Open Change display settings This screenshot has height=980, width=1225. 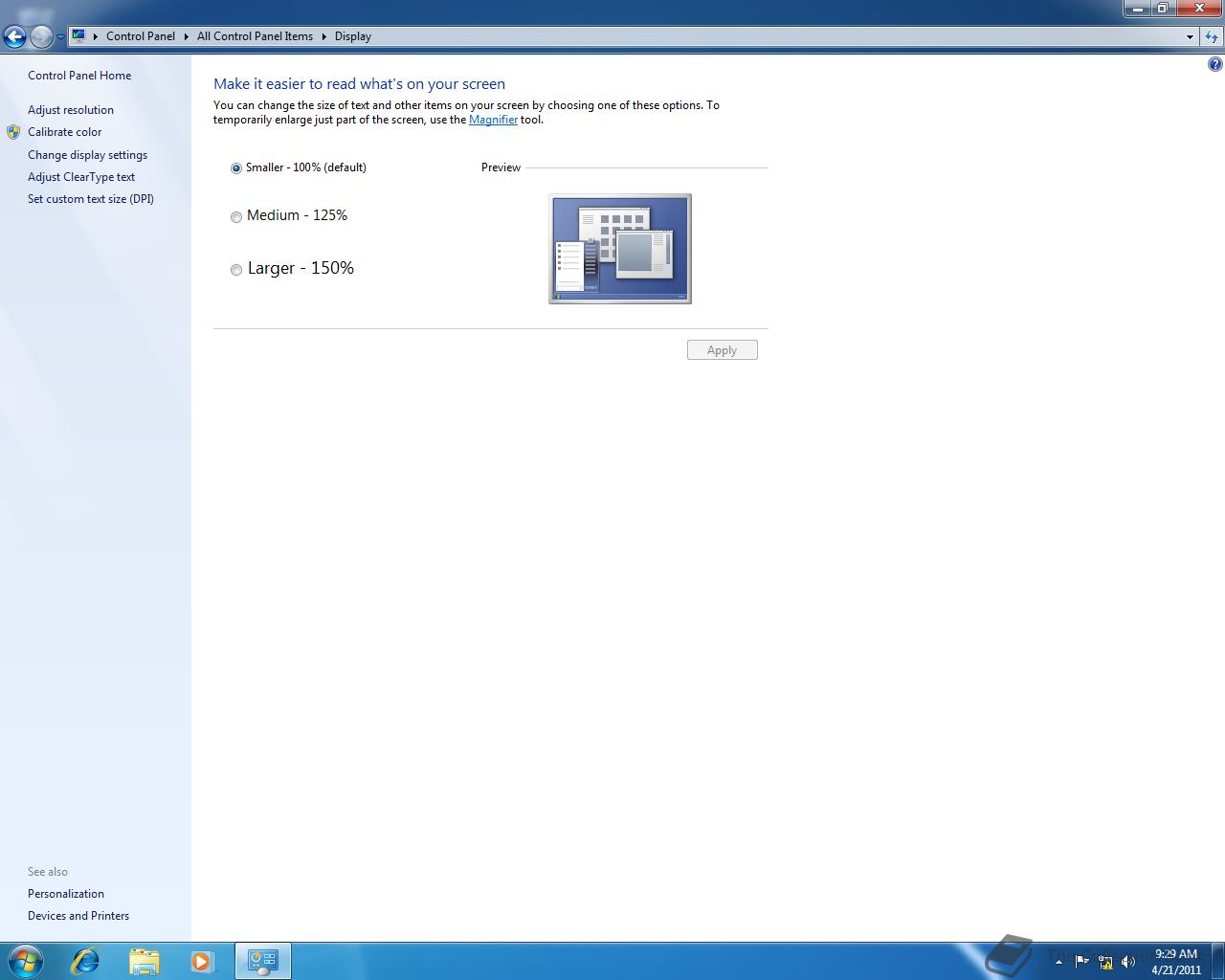[87, 155]
